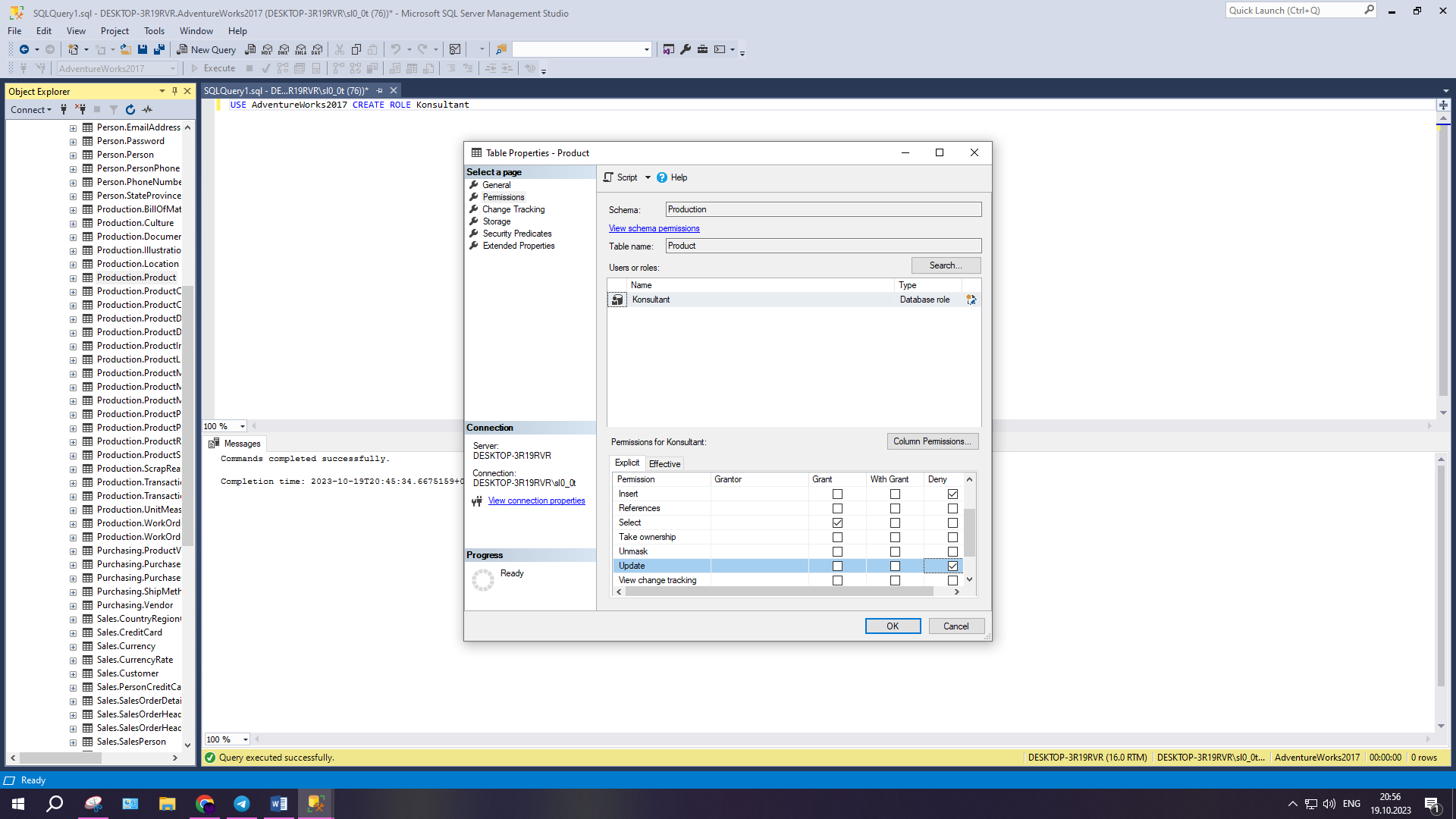1456x819 pixels.
Task: Open File Explorer from the taskbar
Action: [x=168, y=804]
